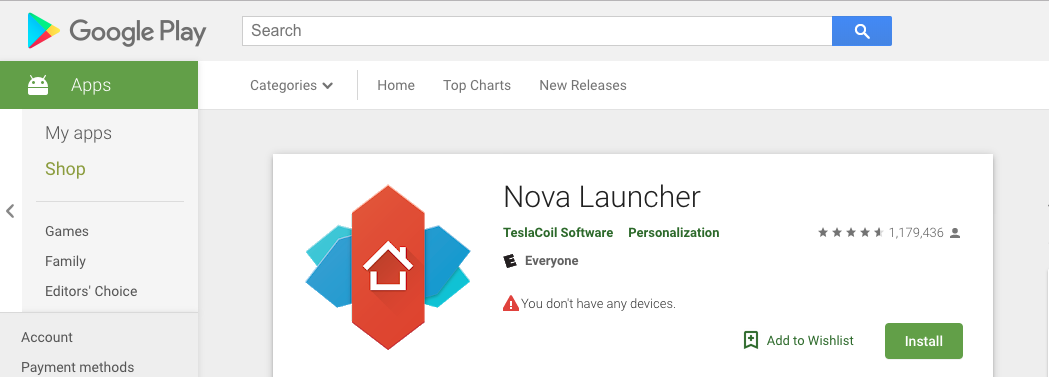Viewport: 1049px width, 377px height.
Task: Expand the Categories dropdown
Action: click(x=291, y=86)
